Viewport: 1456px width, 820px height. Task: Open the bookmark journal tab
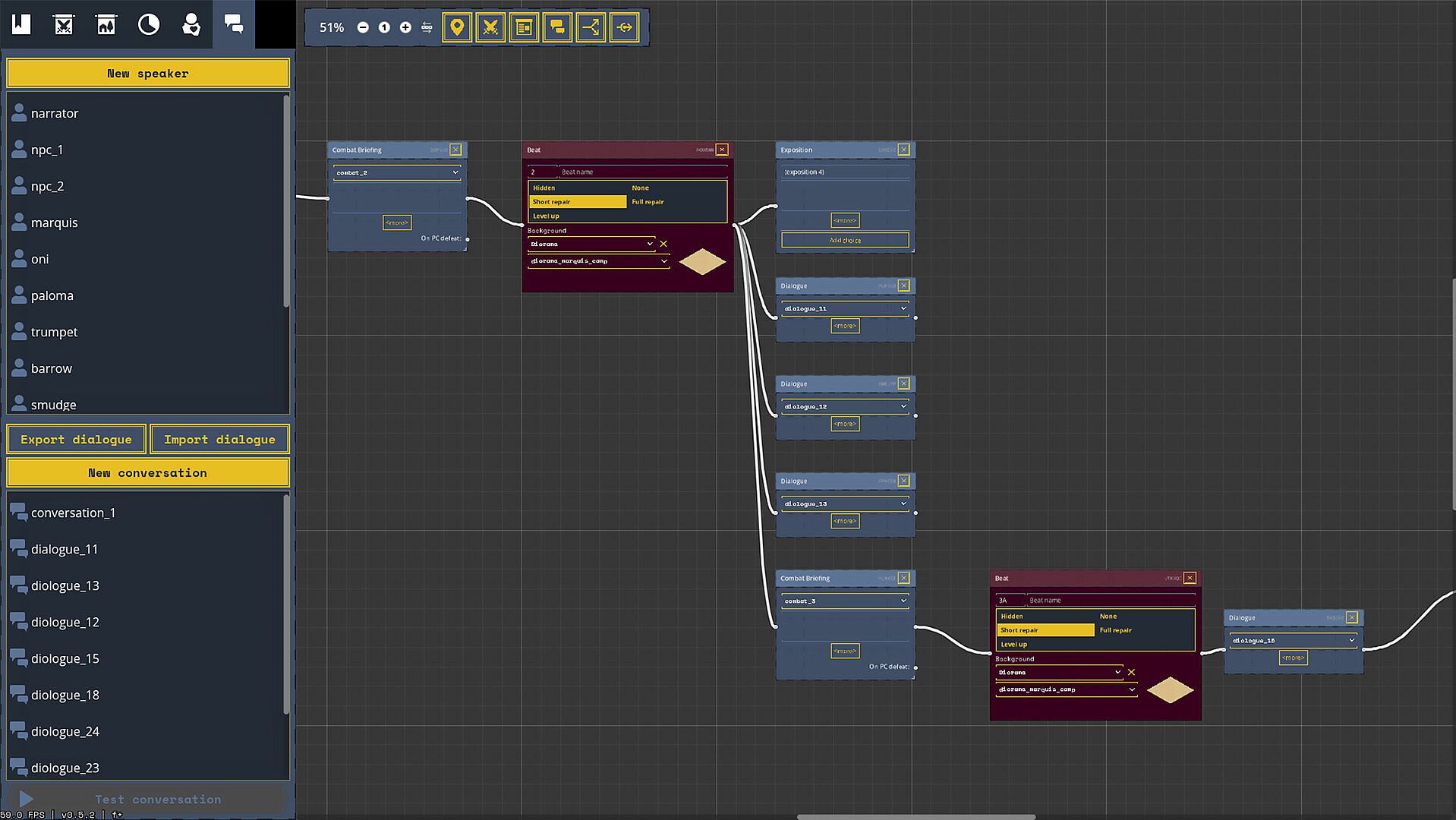tap(21, 24)
